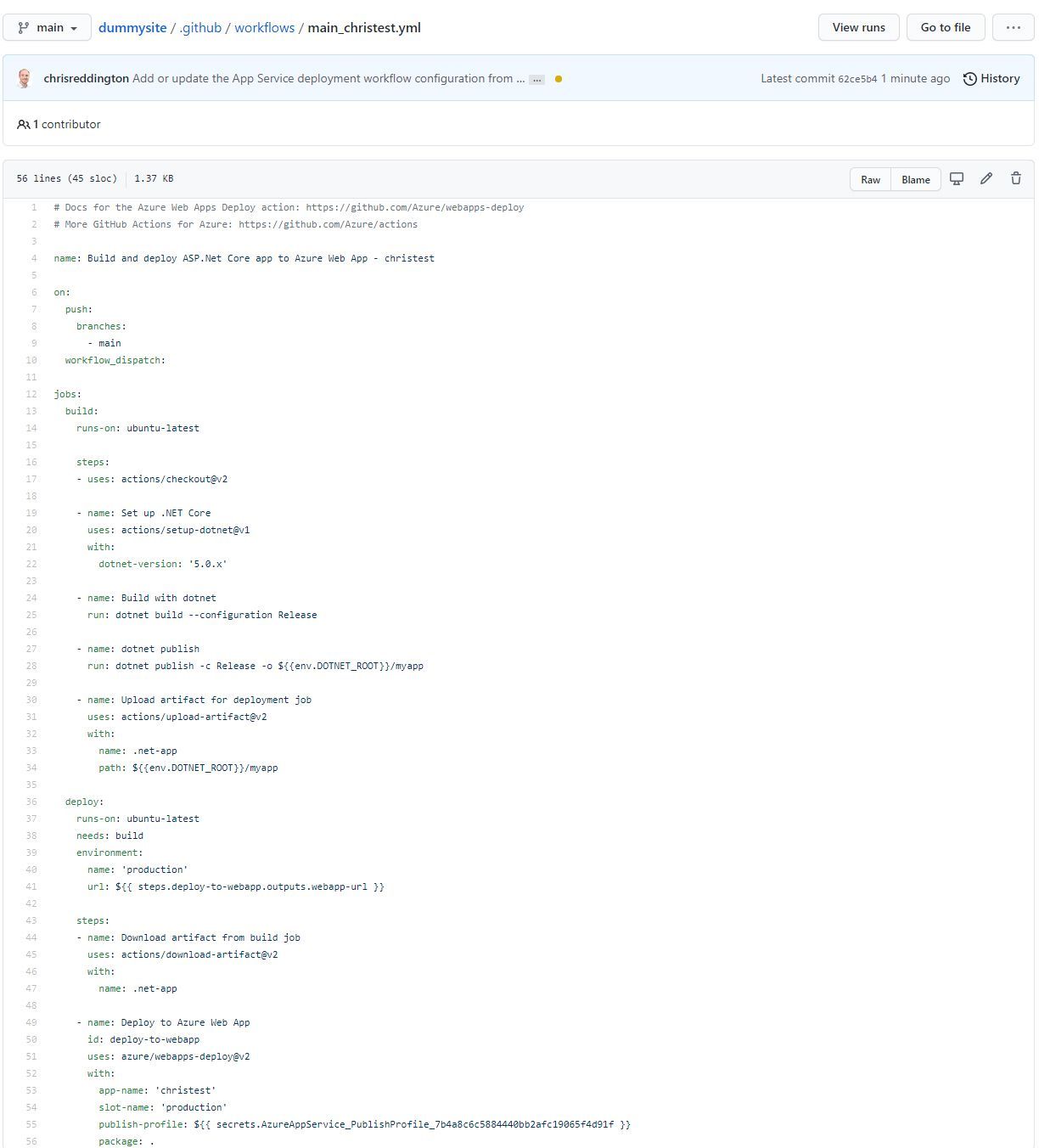Click the workflow name on line 4
Image resolution: width=1039 pixels, height=1148 pixels.
click(x=261, y=258)
